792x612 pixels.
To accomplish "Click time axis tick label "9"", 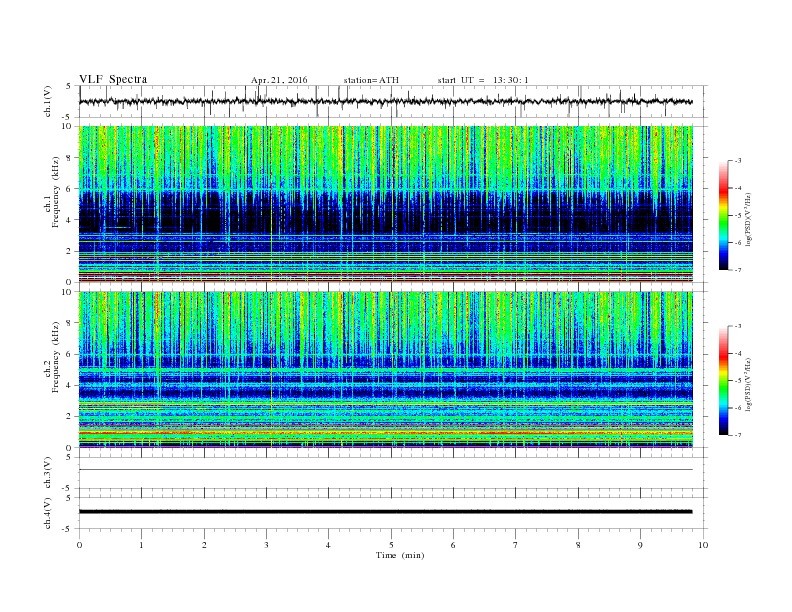I will (x=640, y=545).
